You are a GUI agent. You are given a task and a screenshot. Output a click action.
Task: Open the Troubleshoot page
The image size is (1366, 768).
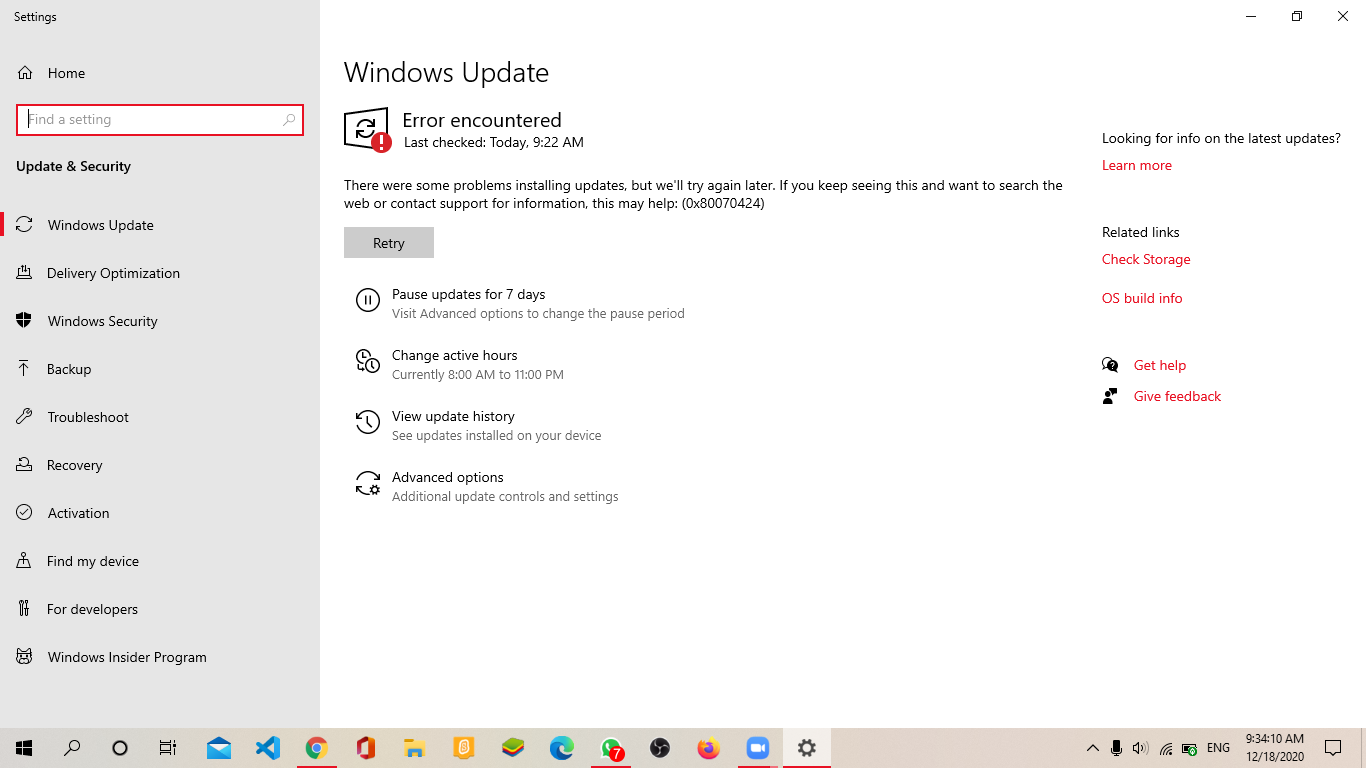tap(160, 417)
